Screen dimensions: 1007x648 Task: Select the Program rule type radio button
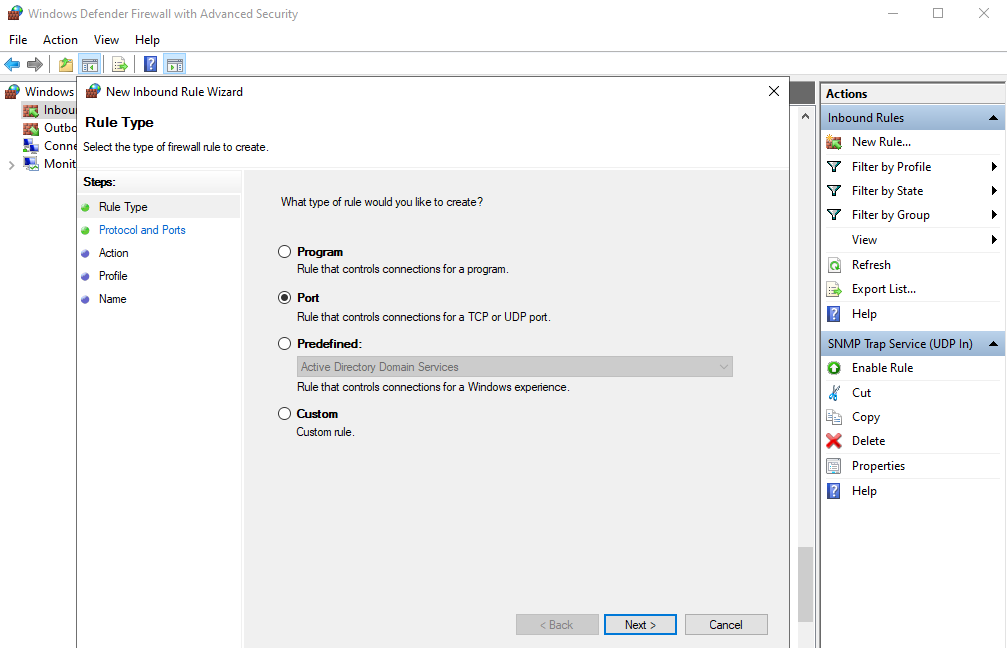285,252
